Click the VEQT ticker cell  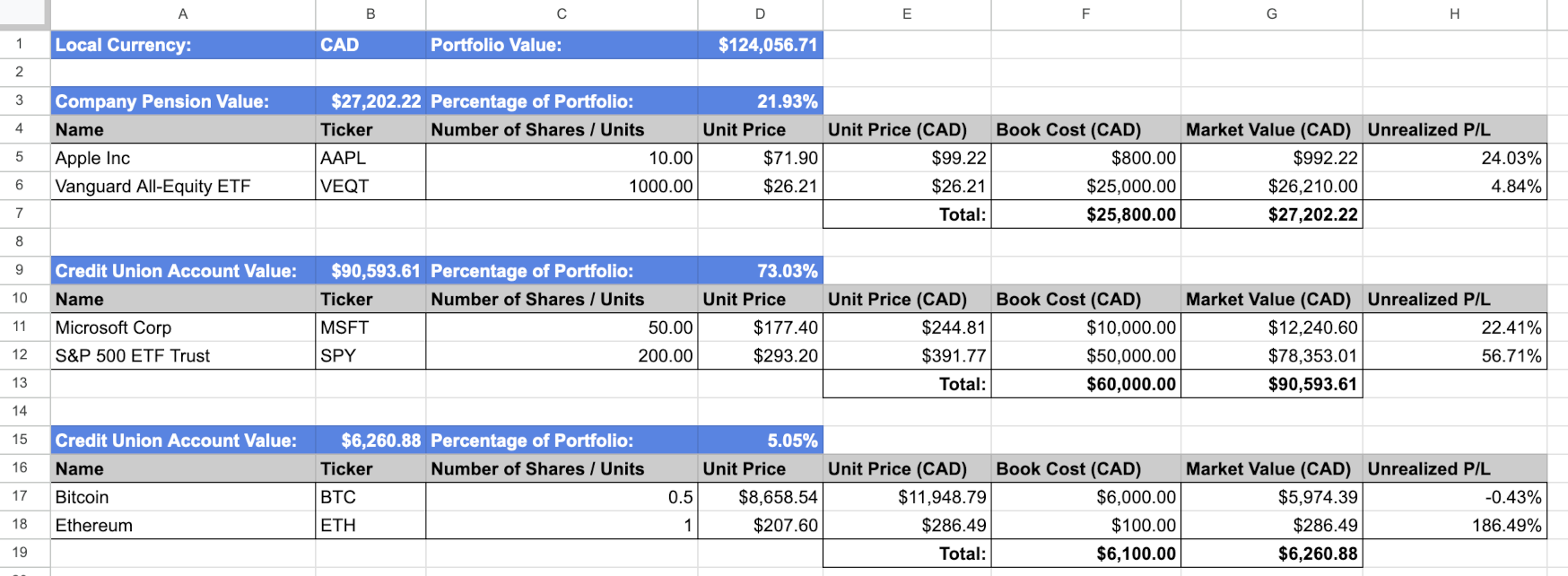[370, 187]
